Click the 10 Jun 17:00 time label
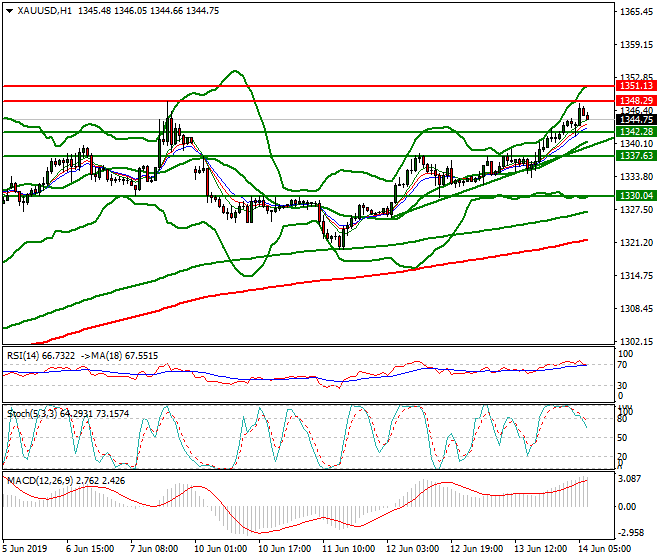This screenshot has width=660, height=560. [285, 549]
